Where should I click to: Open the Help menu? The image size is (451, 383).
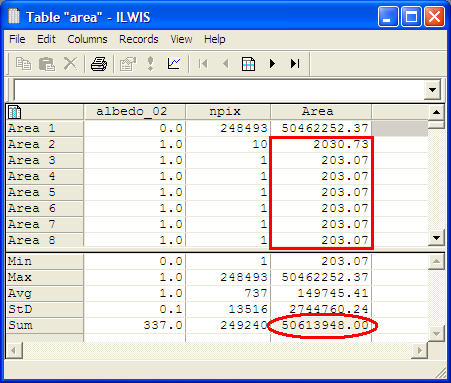click(215, 39)
